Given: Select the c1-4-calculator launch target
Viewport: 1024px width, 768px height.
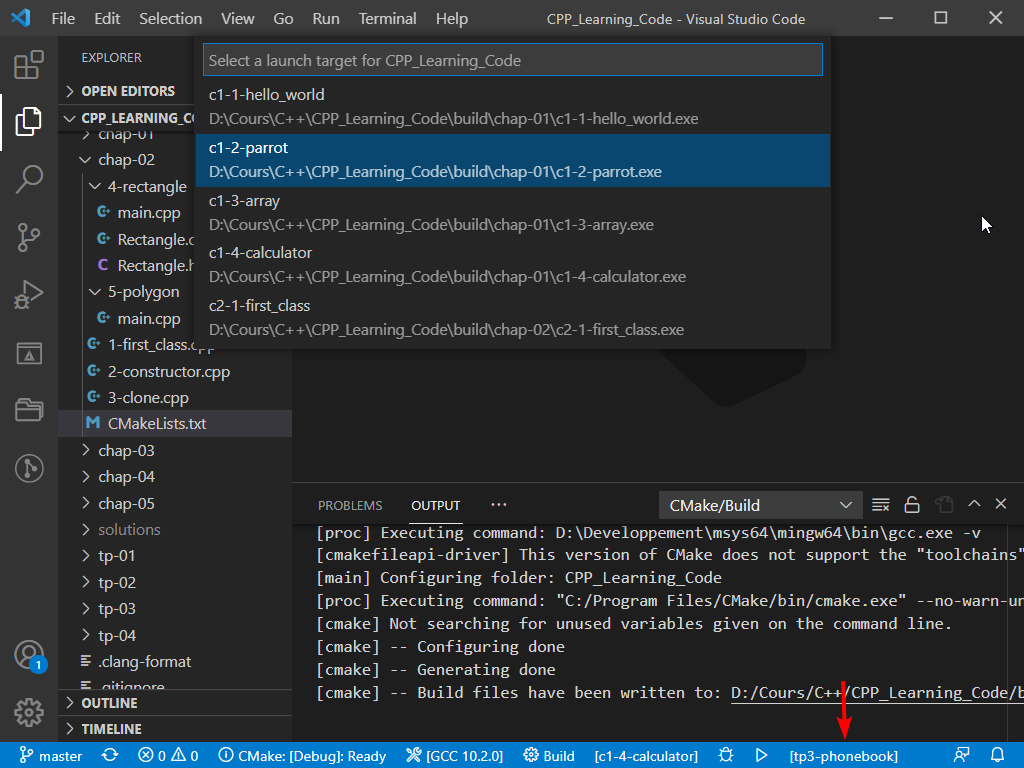Looking at the screenshot, I should (513, 265).
